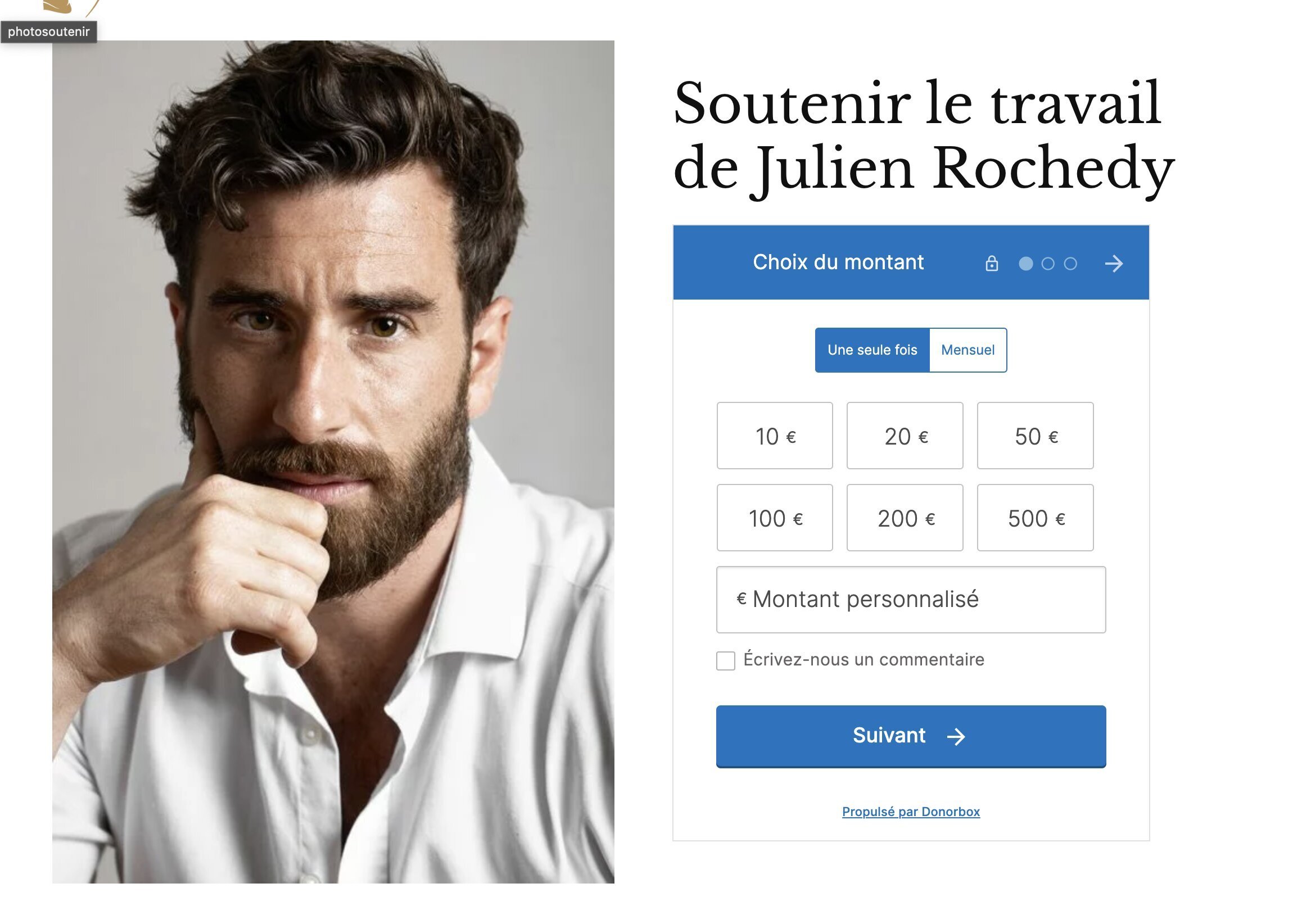
Task: Select the 20 € amount
Action: pyautogui.click(x=905, y=436)
